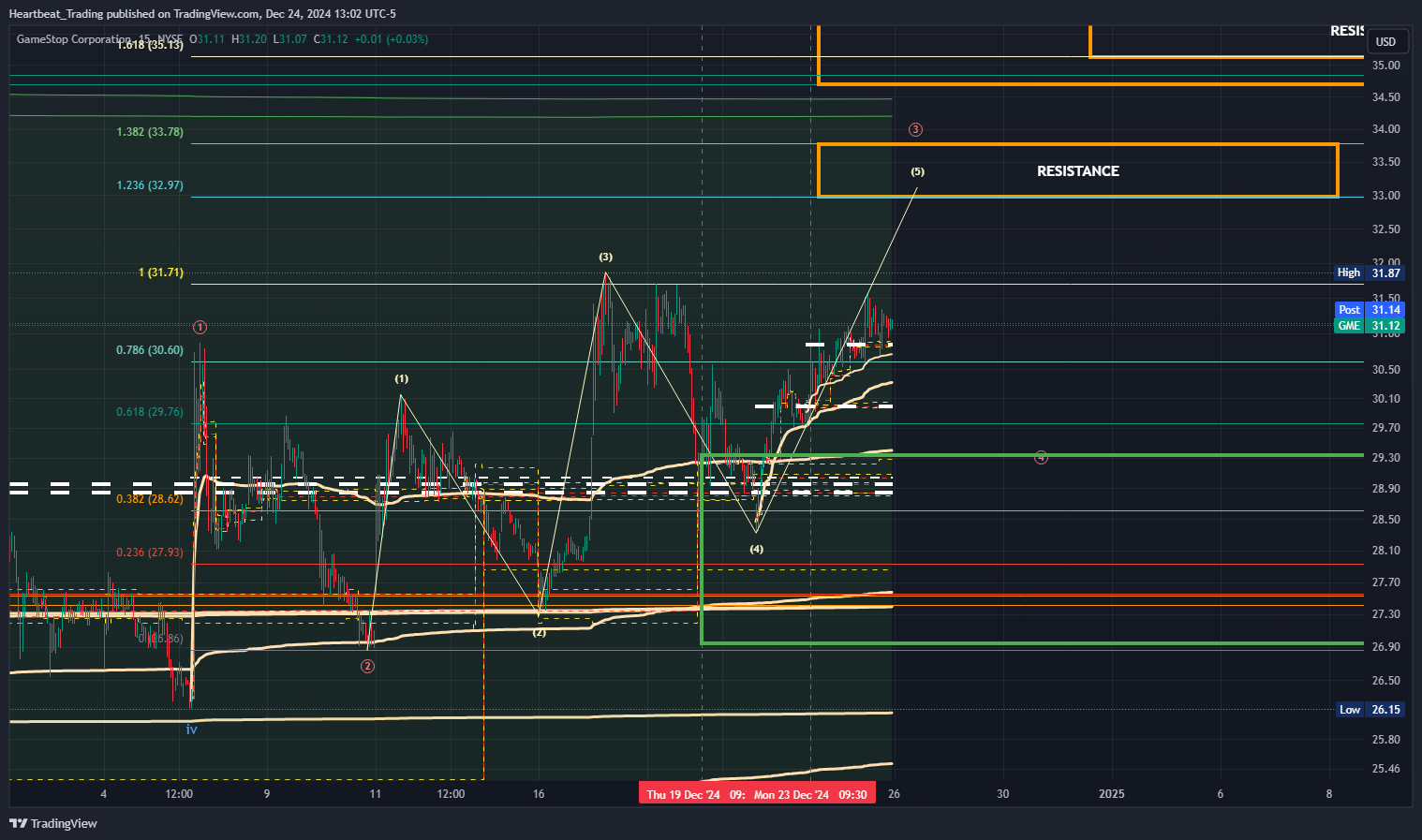Image resolution: width=1422 pixels, height=840 pixels.
Task: Click the 26 date on time axis
Action: [x=894, y=794]
